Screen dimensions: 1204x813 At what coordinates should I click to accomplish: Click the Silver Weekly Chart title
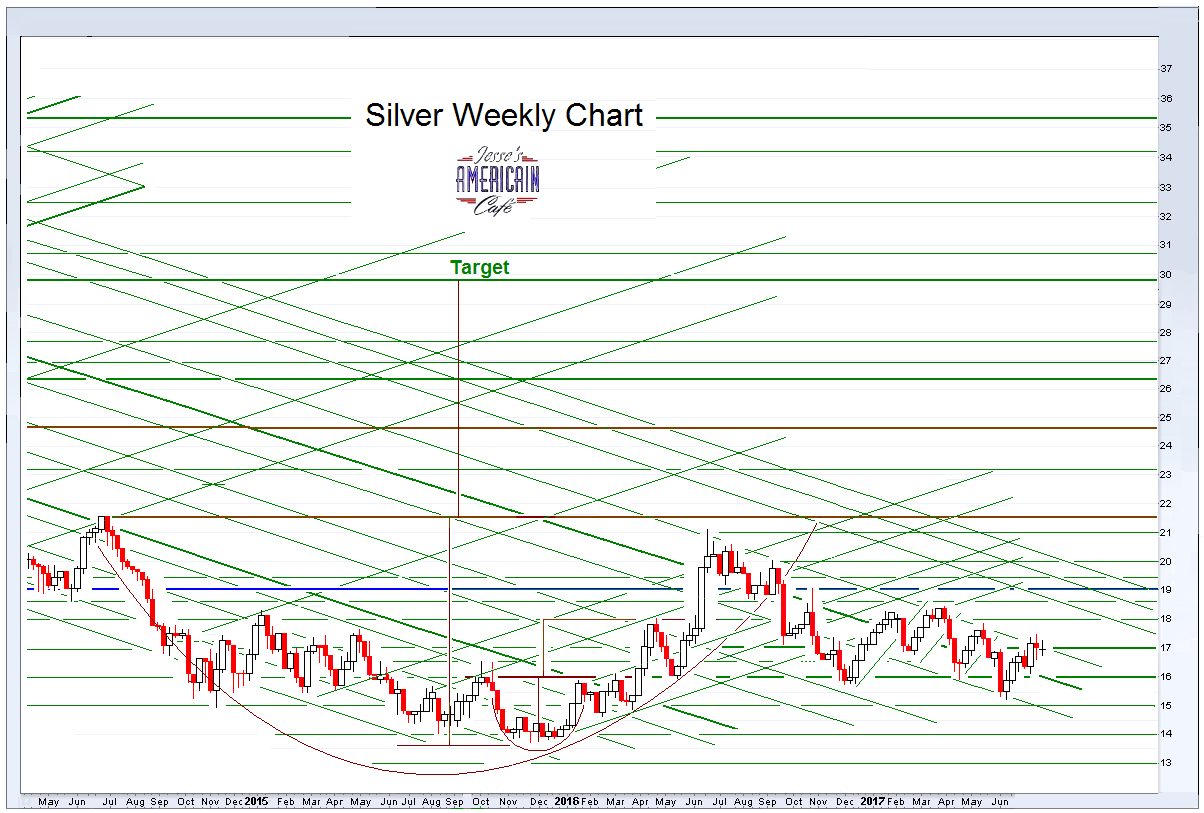pyautogui.click(x=505, y=116)
